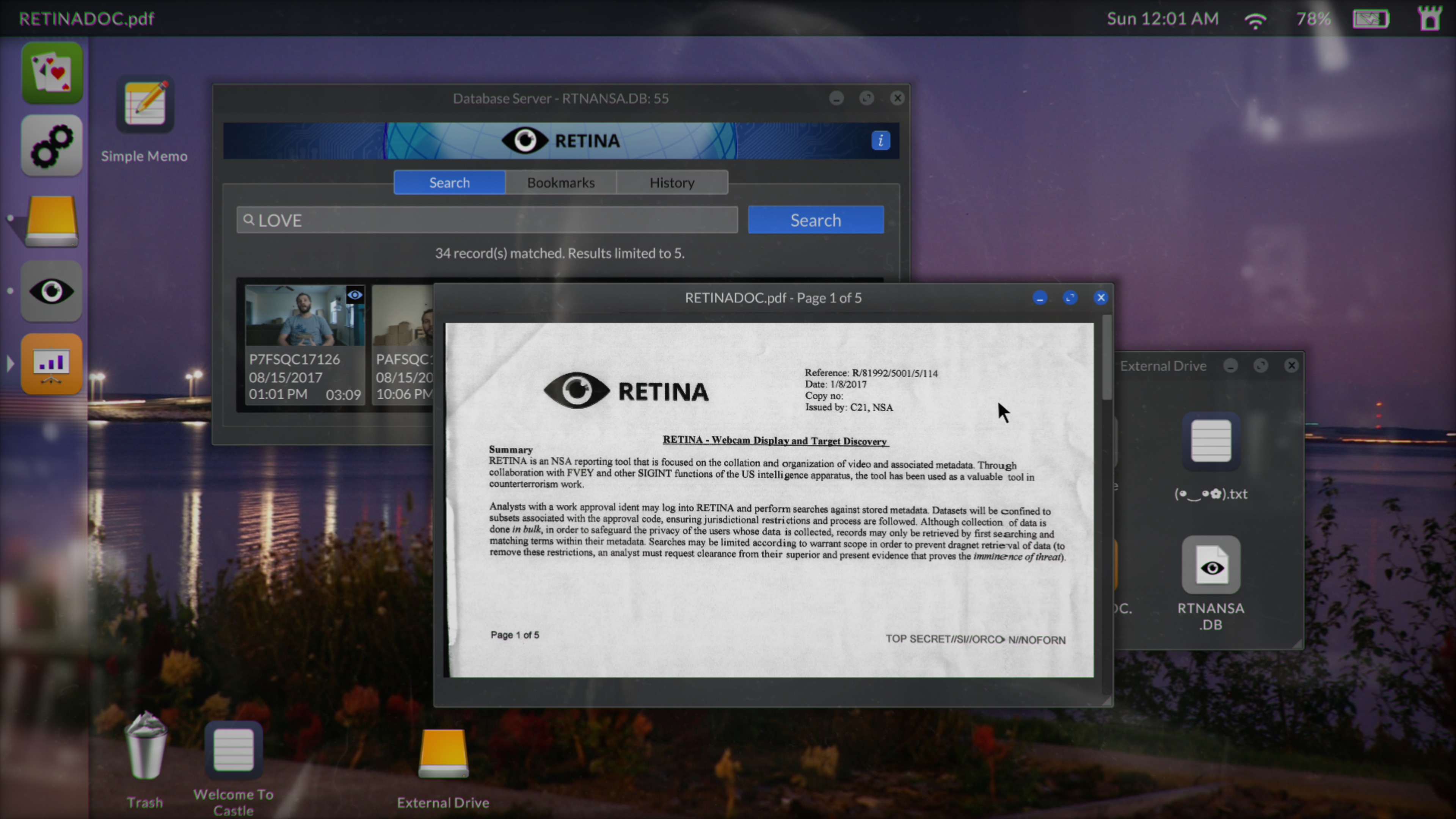
Task: Launch the presentation chart dock icon
Action: tap(52, 364)
